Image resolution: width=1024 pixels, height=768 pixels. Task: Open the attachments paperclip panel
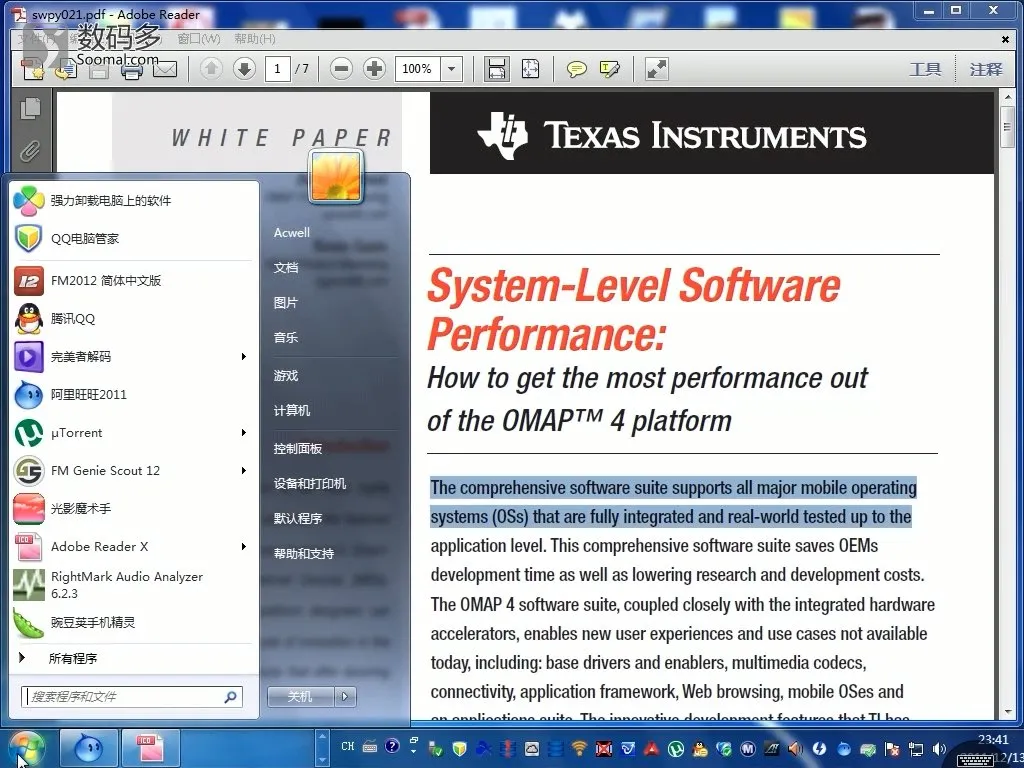coord(30,152)
